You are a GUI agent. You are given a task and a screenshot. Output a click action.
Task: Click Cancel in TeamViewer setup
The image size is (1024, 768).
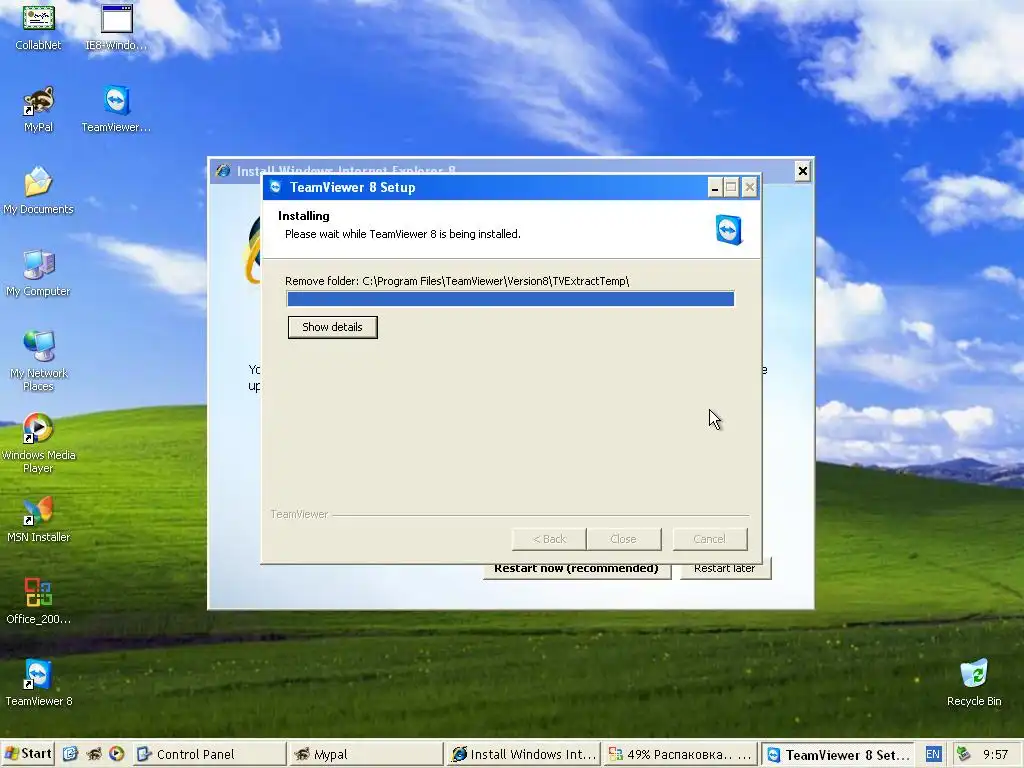[710, 539]
